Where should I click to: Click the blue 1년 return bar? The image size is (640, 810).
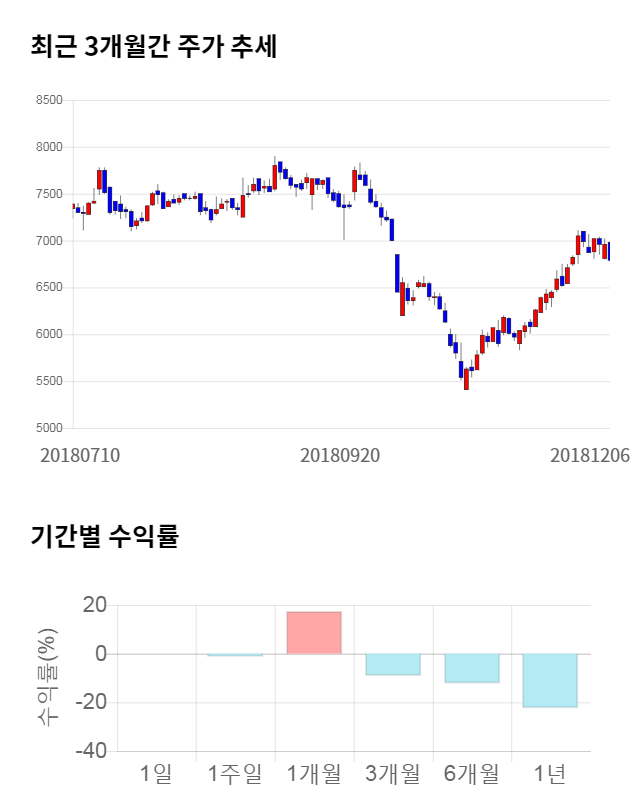pyautogui.click(x=550, y=680)
